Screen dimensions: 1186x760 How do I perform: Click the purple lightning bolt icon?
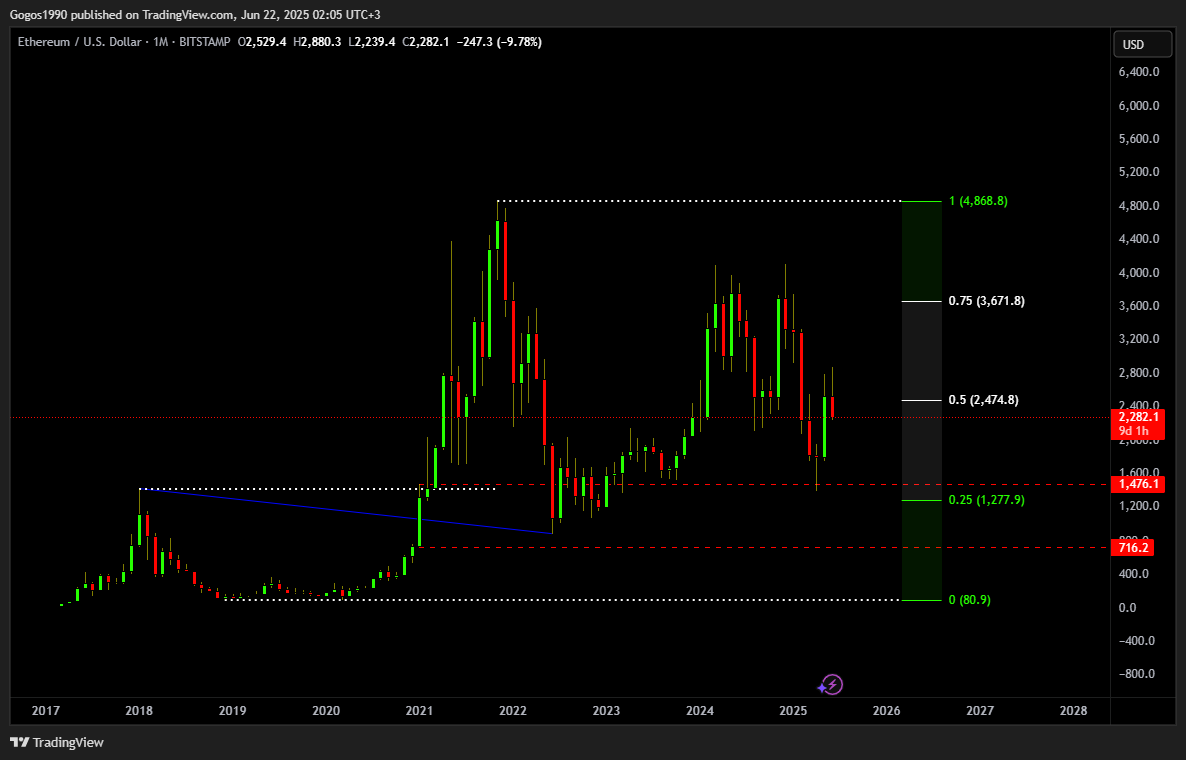click(831, 685)
